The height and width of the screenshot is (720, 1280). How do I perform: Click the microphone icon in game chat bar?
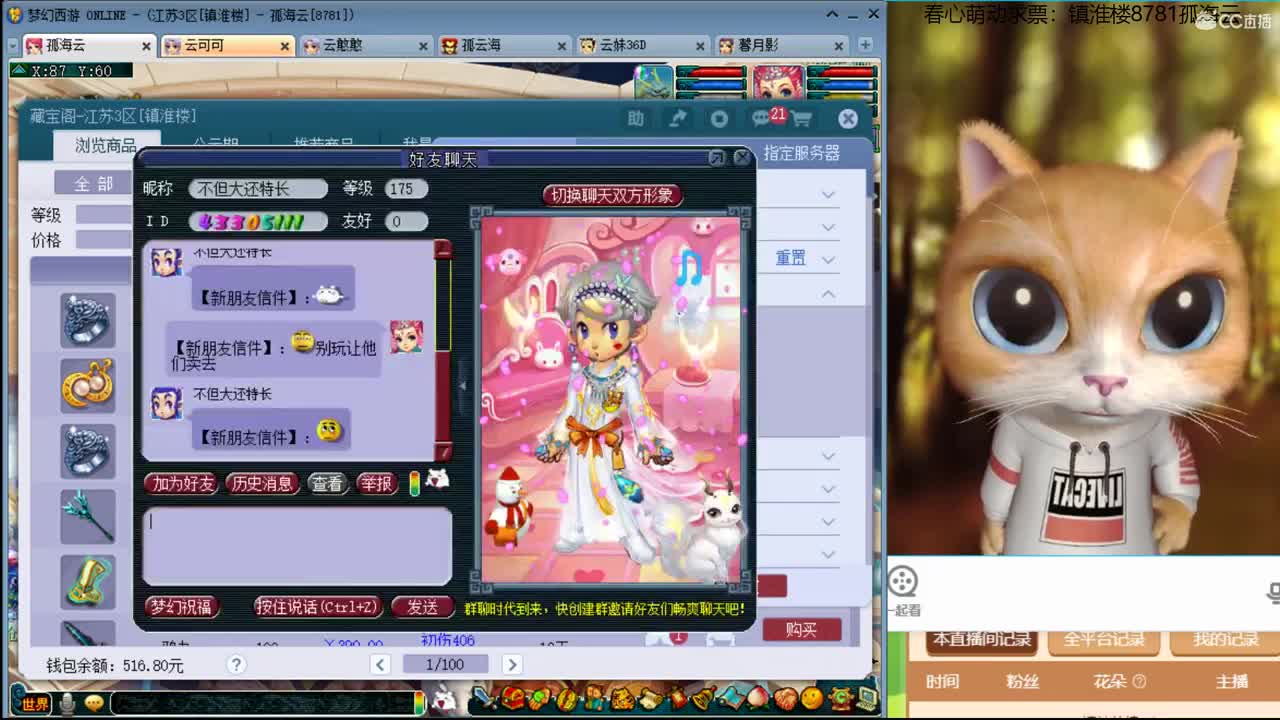point(67,704)
